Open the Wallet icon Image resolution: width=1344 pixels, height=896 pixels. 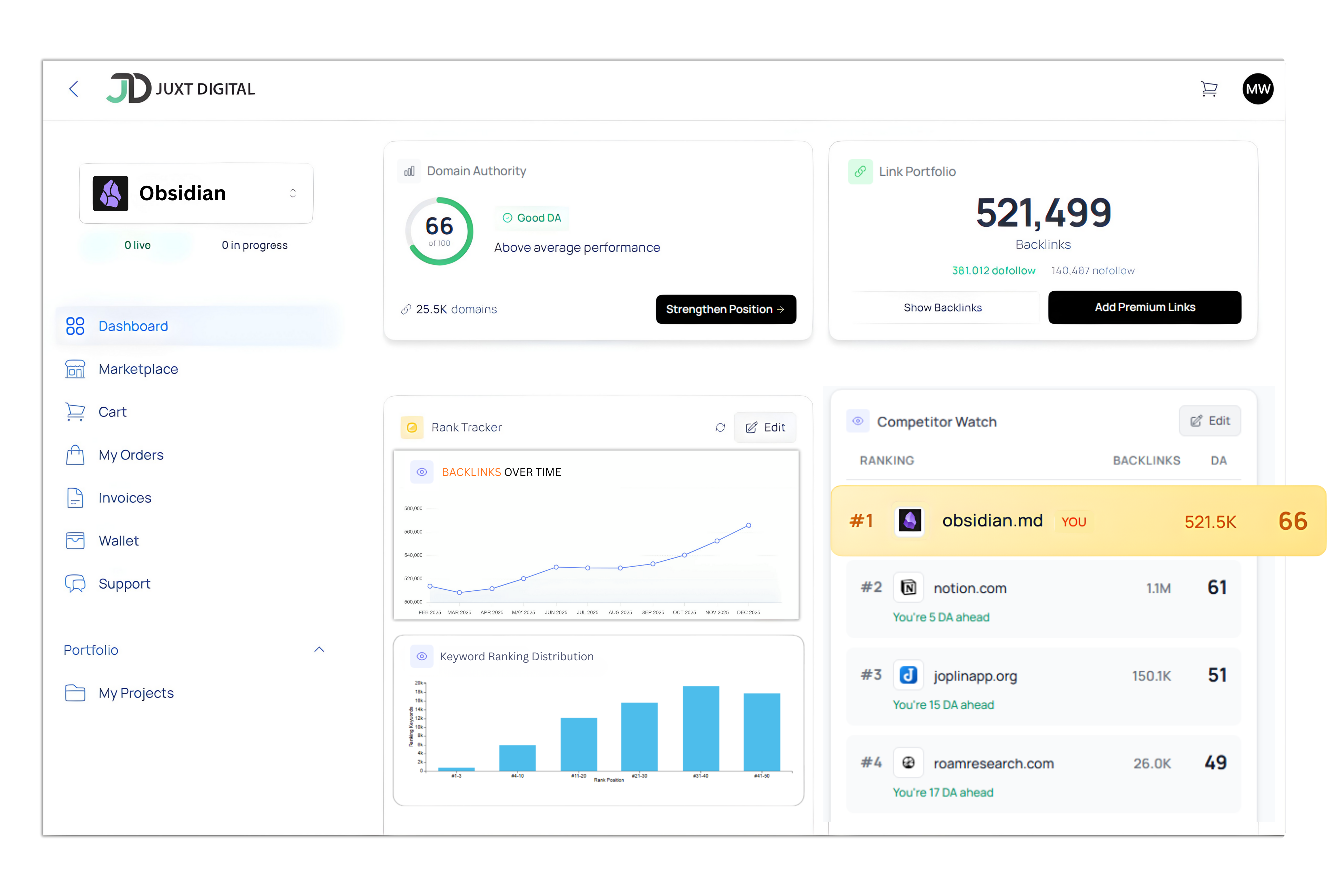(75, 540)
